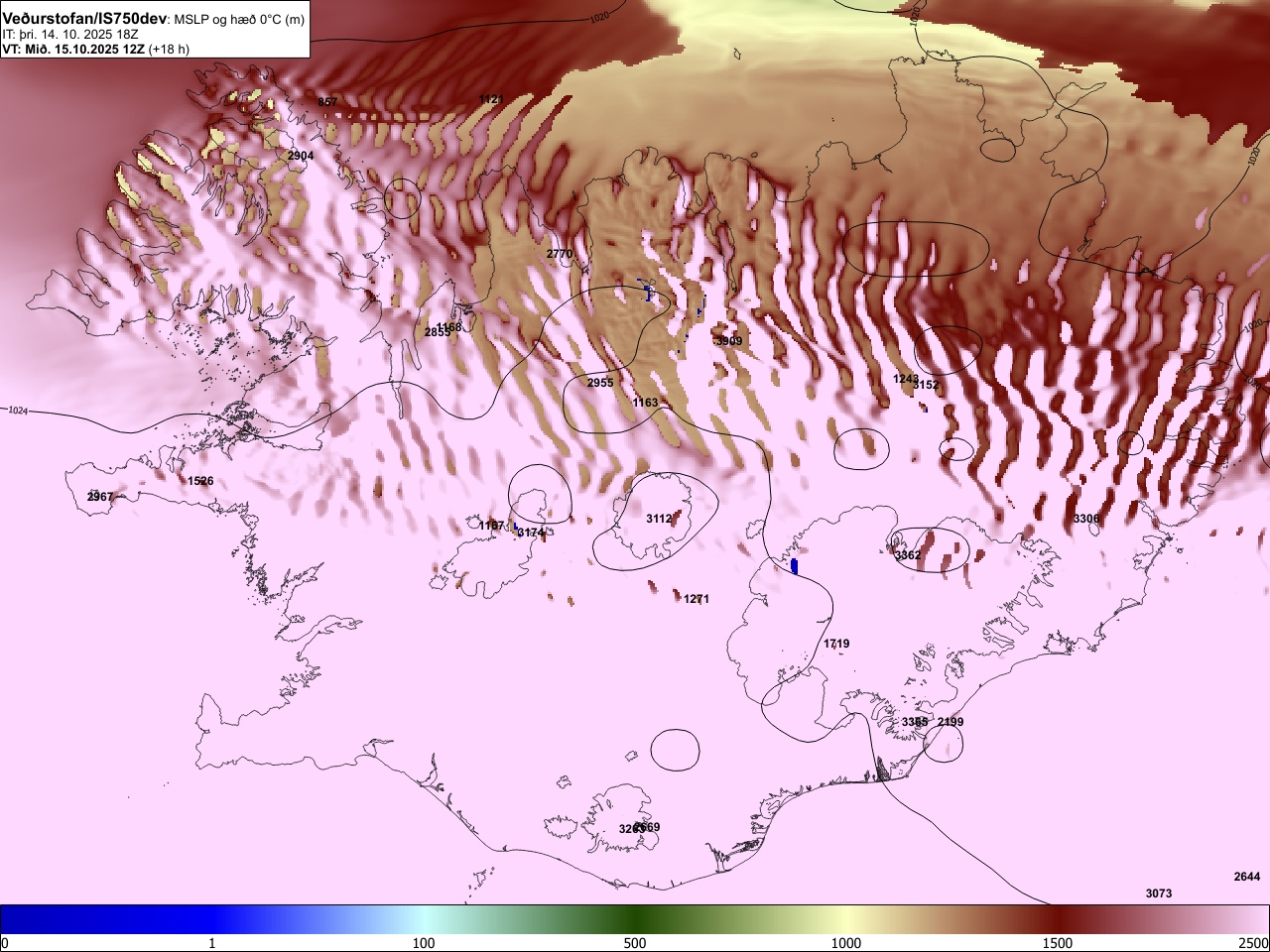Click the valid time 'VT: Mið. 15.10.2025 12Z'
The image size is (1270, 952).
click(73, 49)
